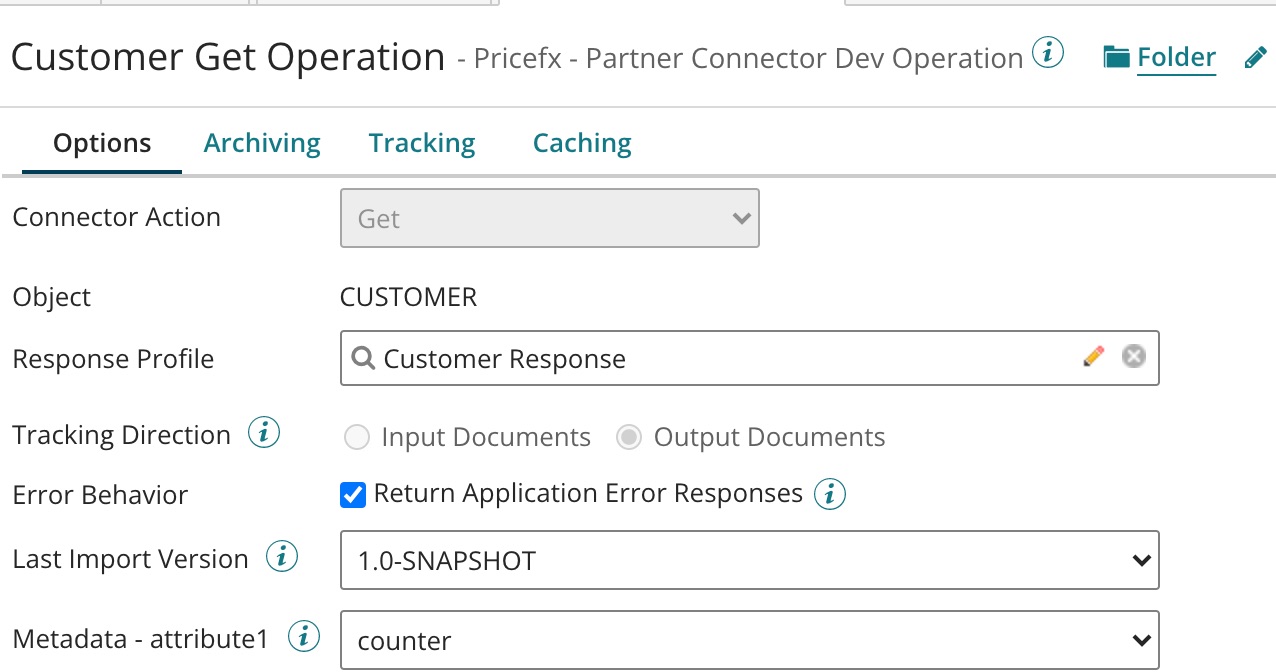Click the pencil icon next to Folder

coord(1255,58)
